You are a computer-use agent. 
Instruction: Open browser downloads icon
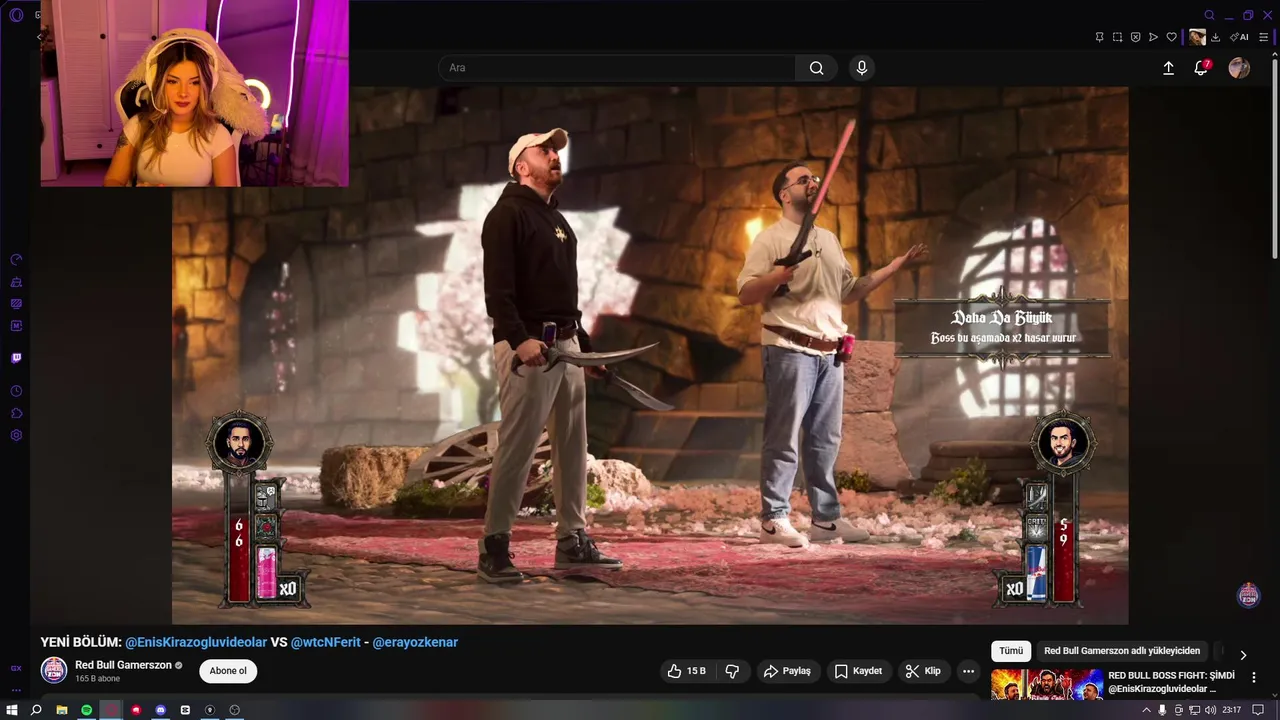pyautogui.click(x=1216, y=37)
